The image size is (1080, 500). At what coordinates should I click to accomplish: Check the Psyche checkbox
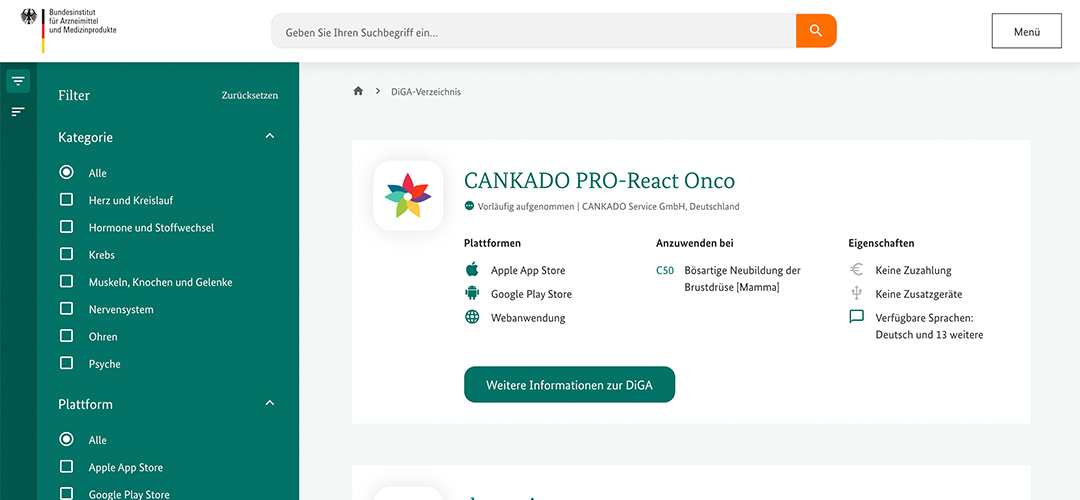coord(66,363)
